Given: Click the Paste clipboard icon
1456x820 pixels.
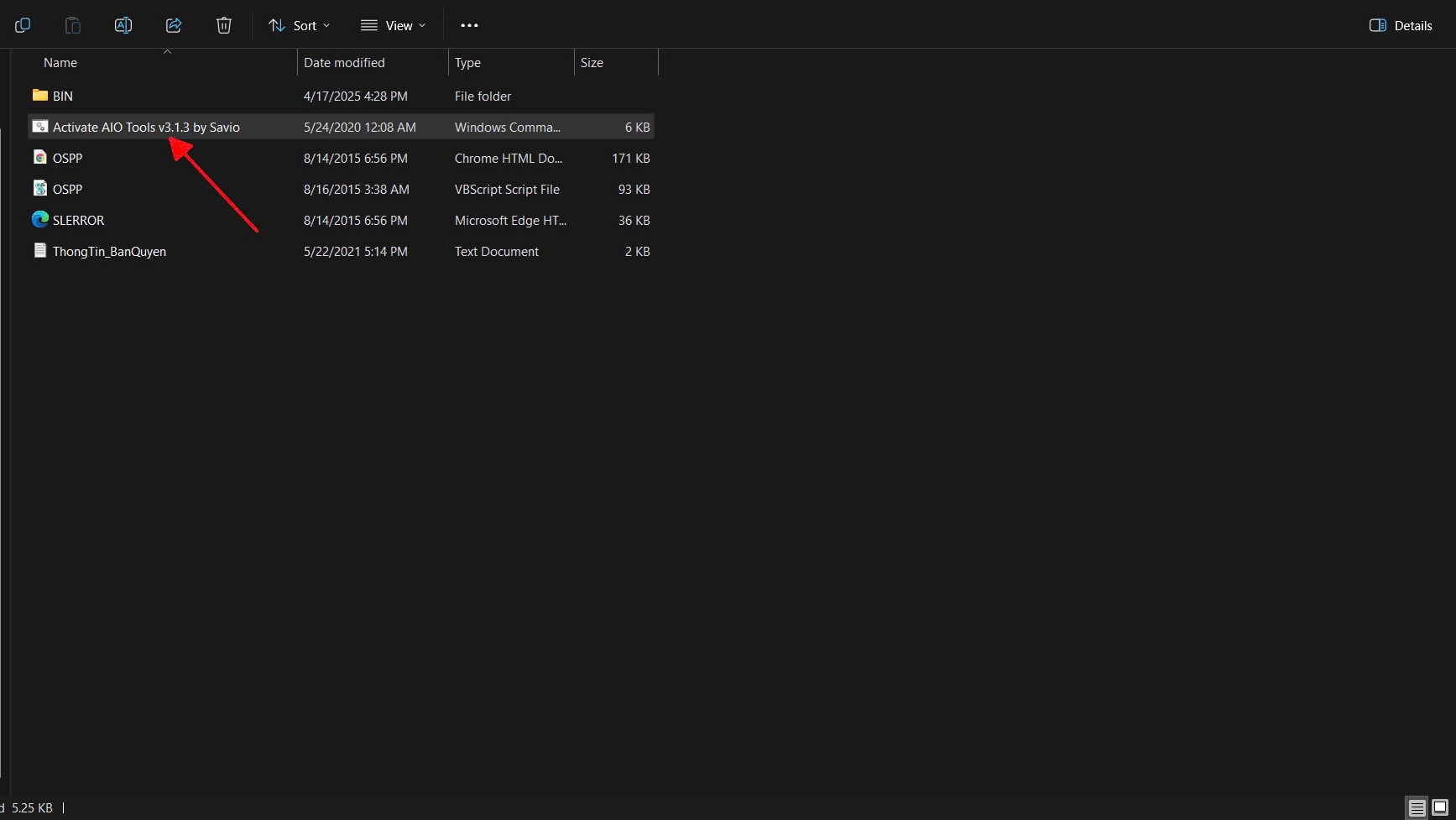Looking at the screenshot, I should [x=73, y=25].
